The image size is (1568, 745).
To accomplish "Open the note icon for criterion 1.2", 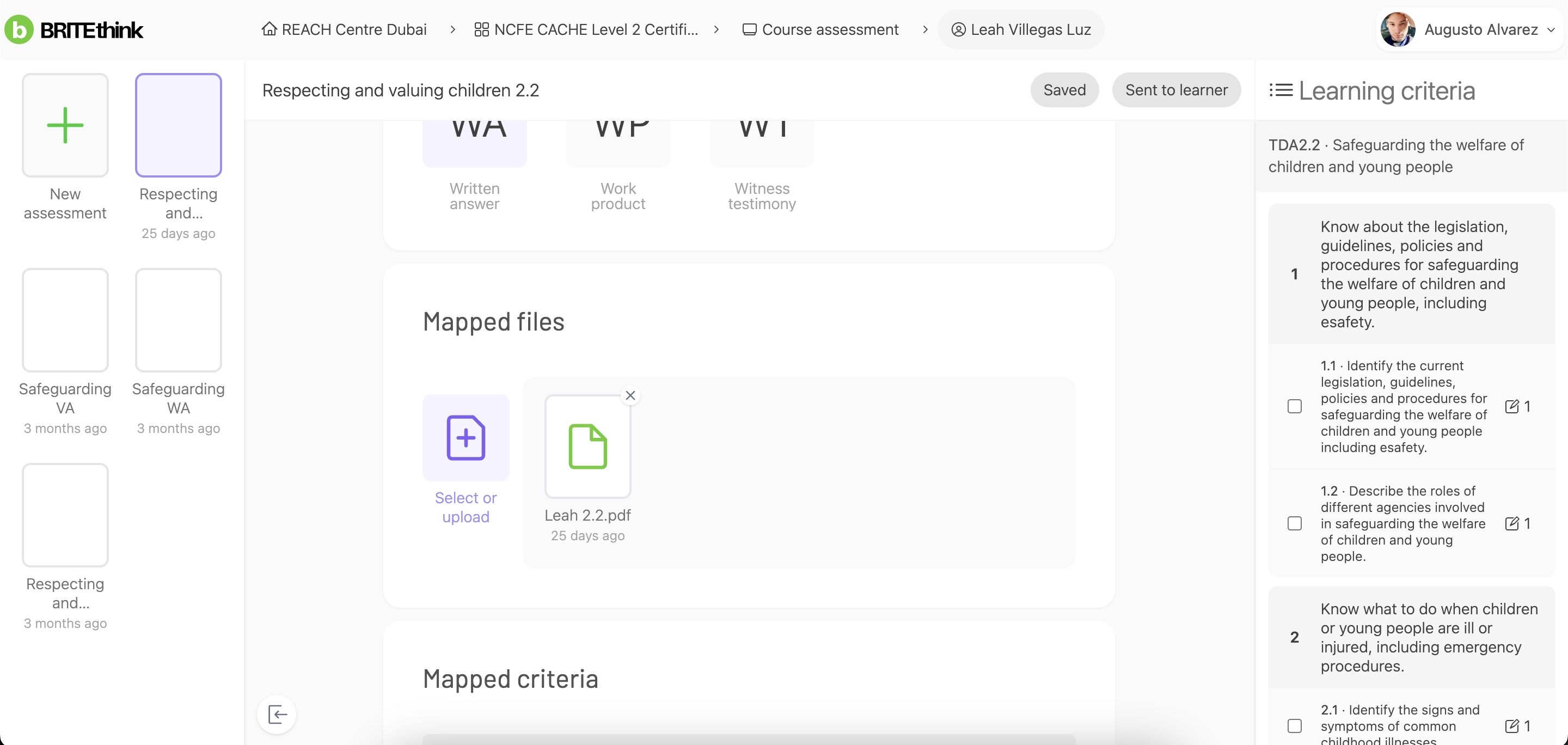I will pyautogui.click(x=1512, y=523).
